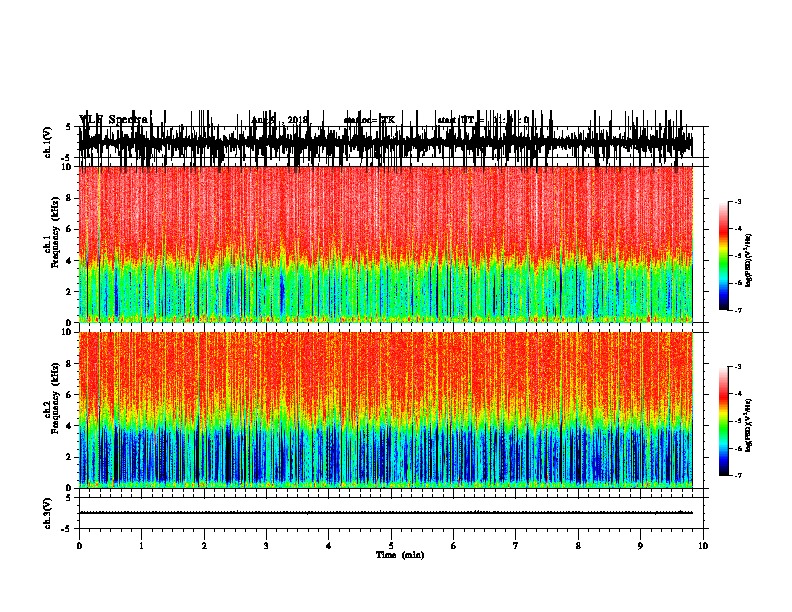792x612 pixels.
Task: Select the -6 label on ch.2 color bar
Action: point(737,448)
